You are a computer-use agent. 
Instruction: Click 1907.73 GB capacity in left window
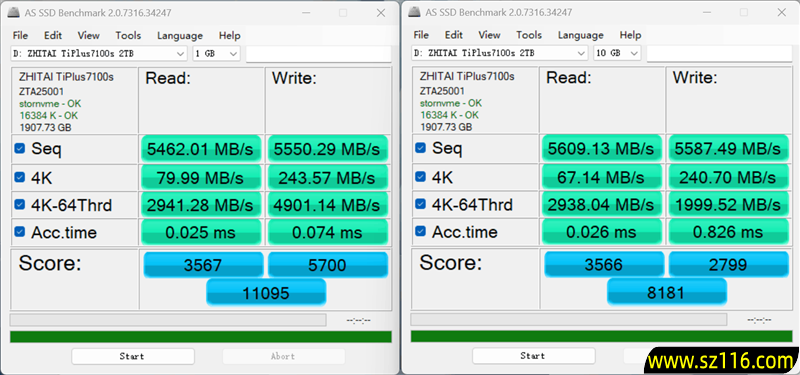[x=45, y=127]
